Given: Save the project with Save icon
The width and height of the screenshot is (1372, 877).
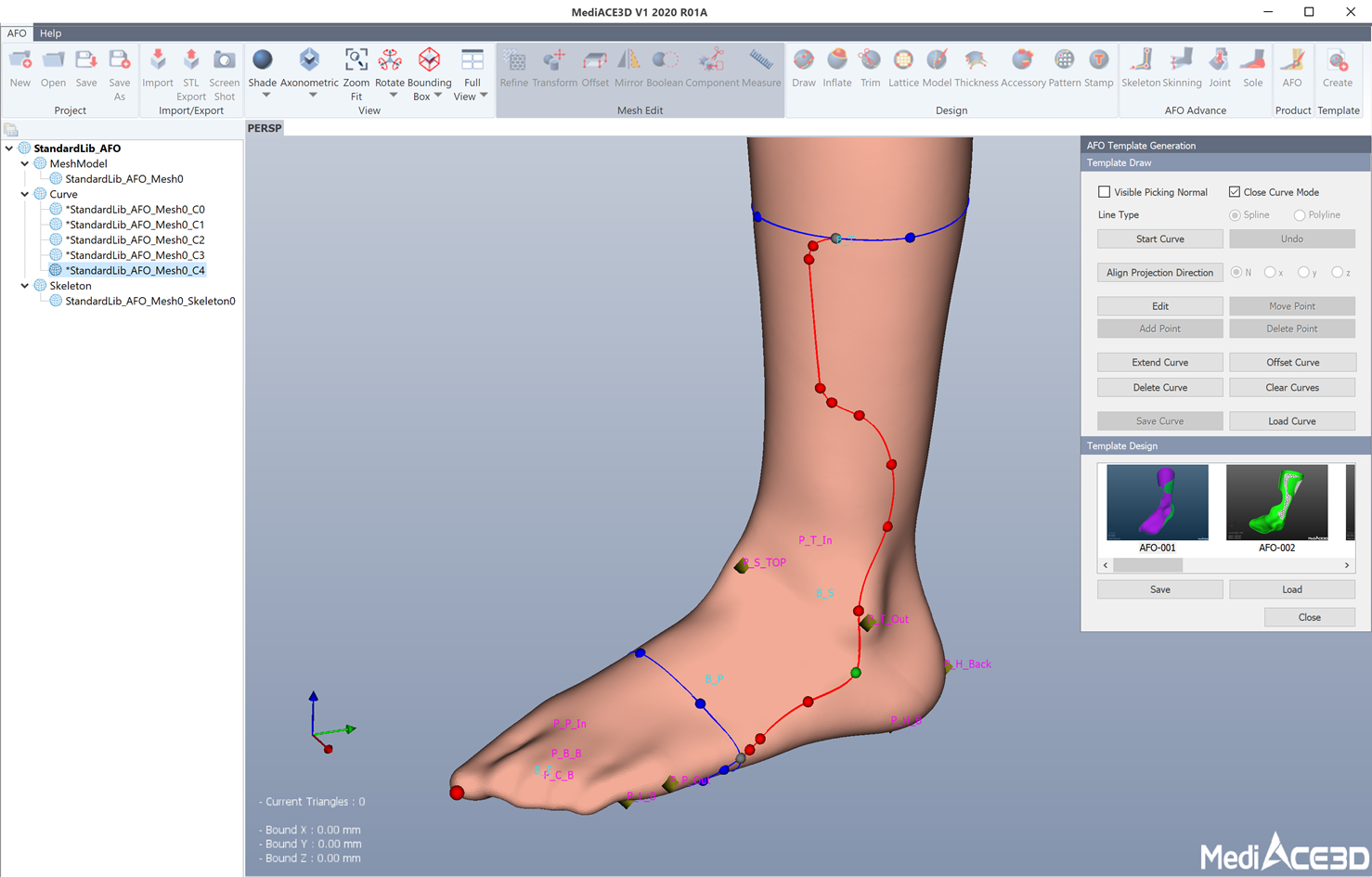Looking at the screenshot, I should [x=86, y=61].
